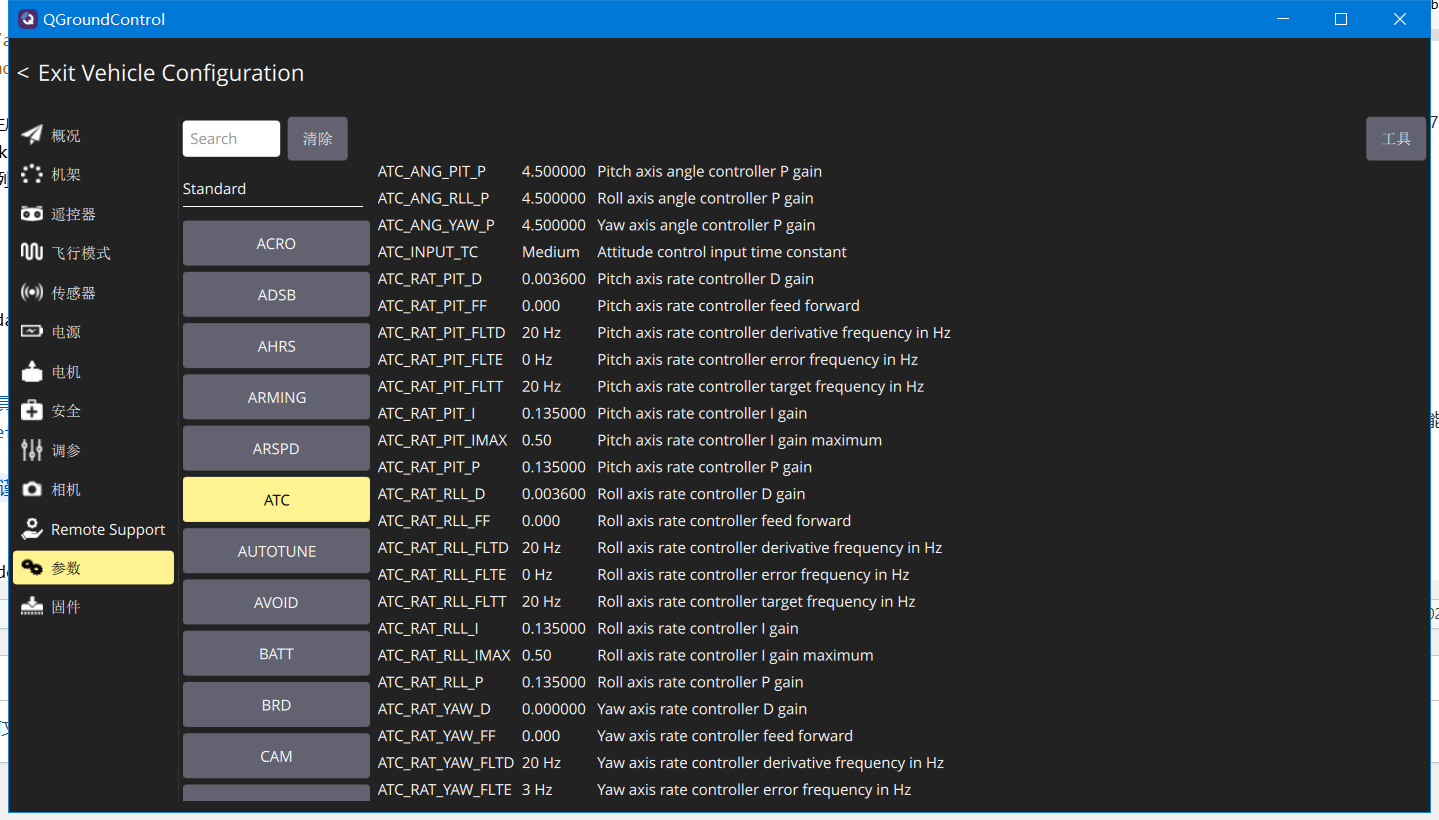Select the Motors icon in sidebar
Image resolution: width=1439 pixels, height=820 pixels.
[32, 372]
